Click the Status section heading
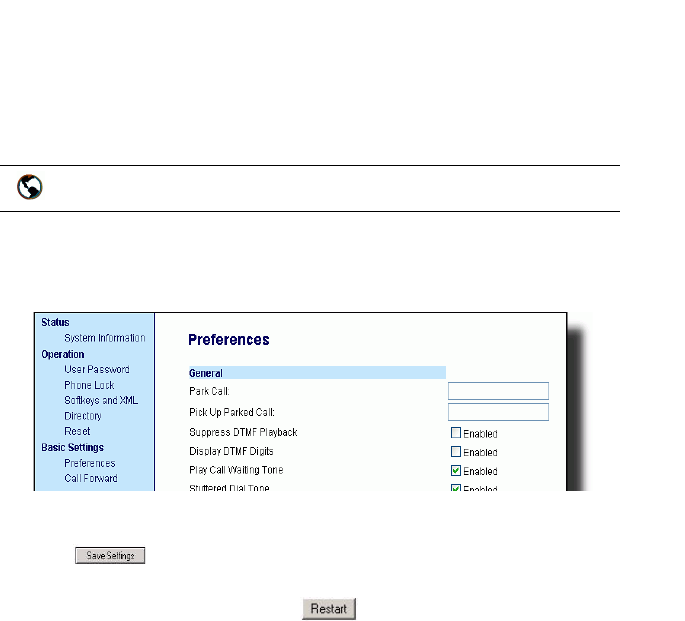Image resolution: width=685 pixels, height=621 pixels. 55,322
